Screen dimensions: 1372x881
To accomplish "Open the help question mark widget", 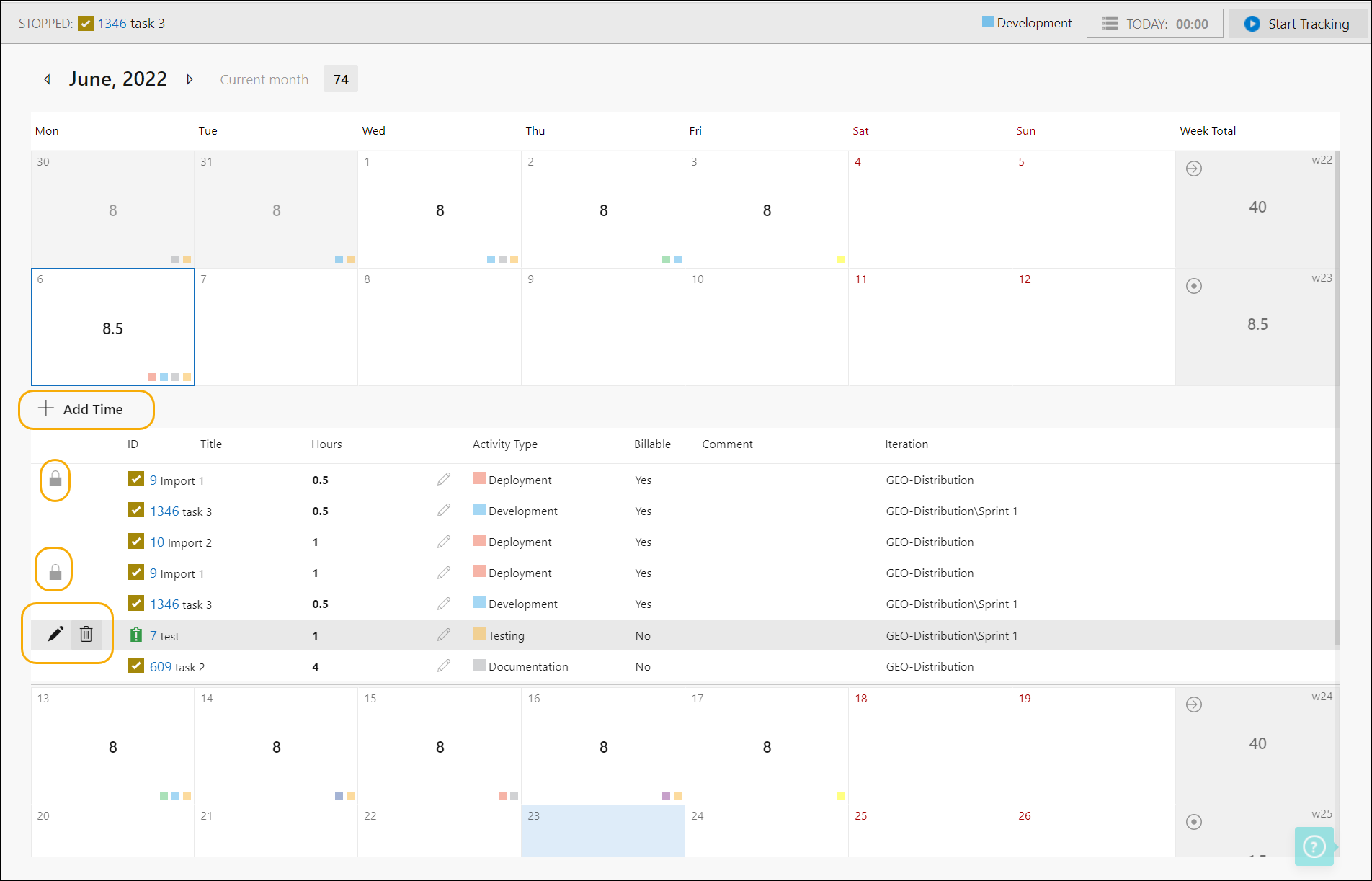I will (1314, 846).
